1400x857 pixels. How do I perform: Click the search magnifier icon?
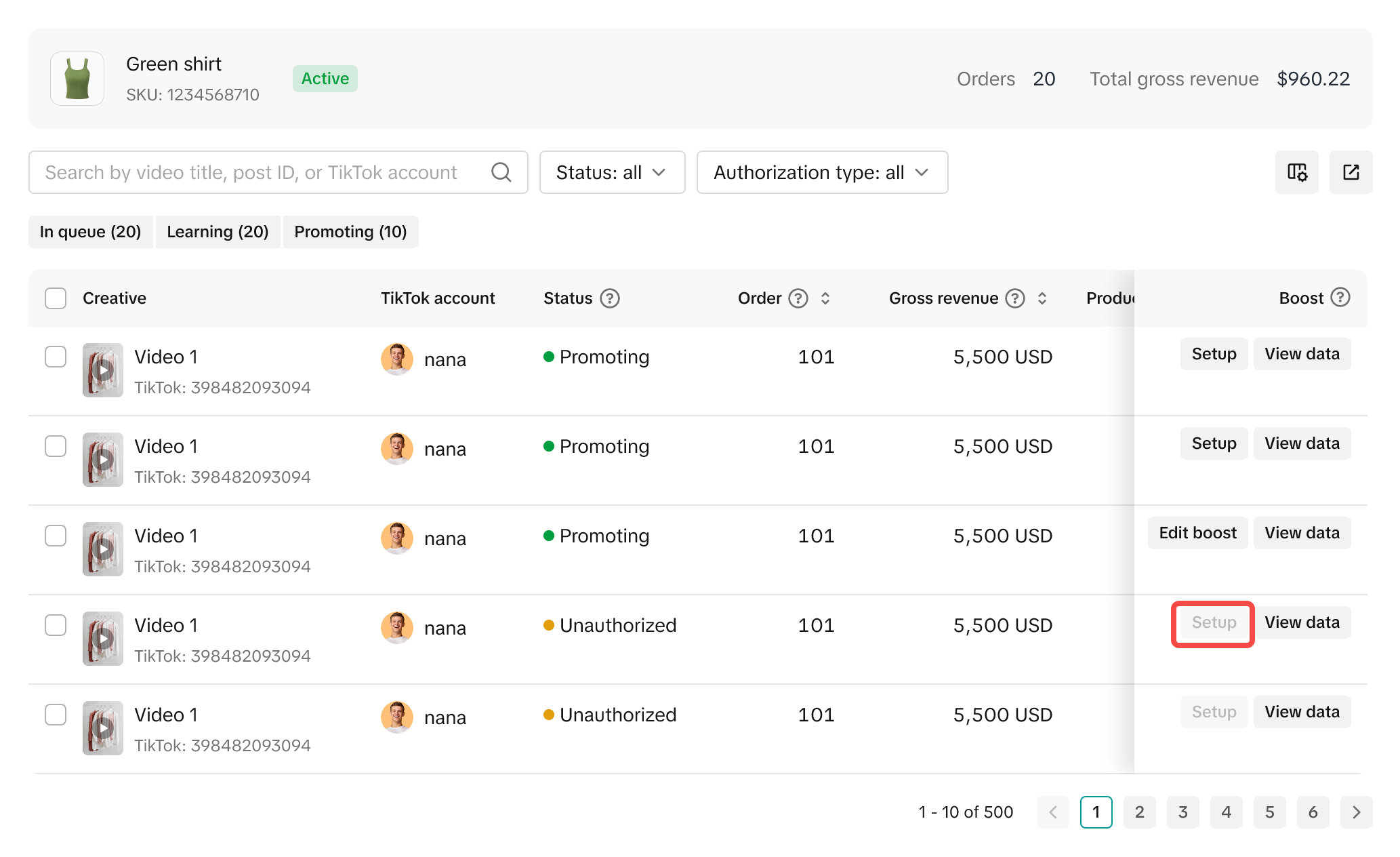(x=501, y=172)
